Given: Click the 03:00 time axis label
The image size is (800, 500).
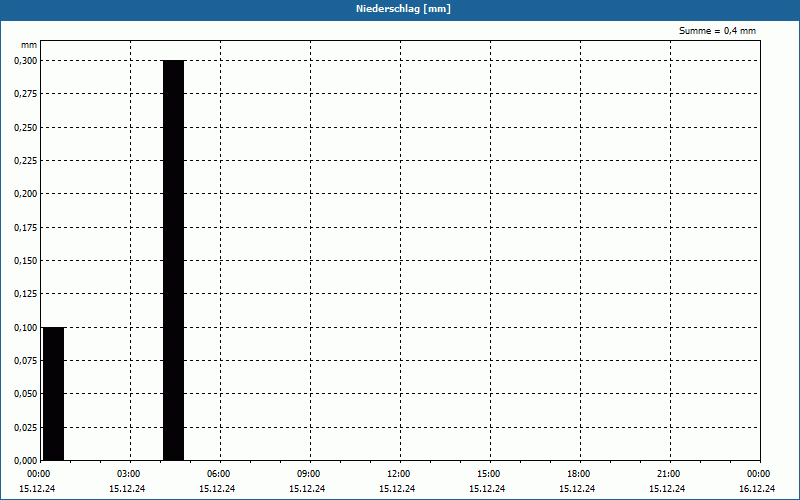Looking at the screenshot, I should coord(128,474).
